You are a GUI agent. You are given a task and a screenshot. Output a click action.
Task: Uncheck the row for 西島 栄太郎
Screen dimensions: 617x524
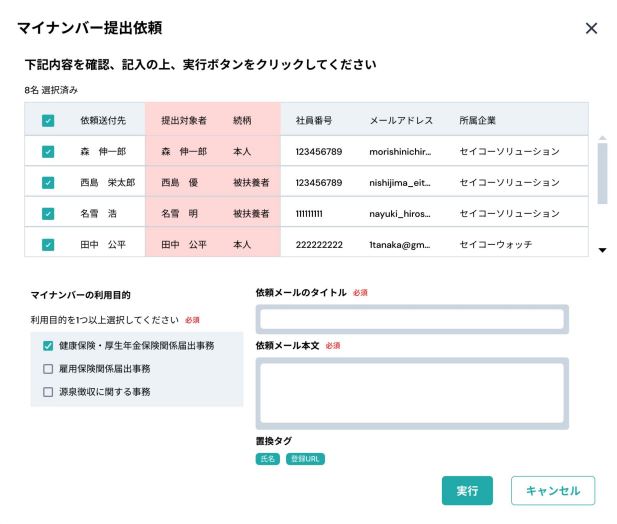(48, 183)
